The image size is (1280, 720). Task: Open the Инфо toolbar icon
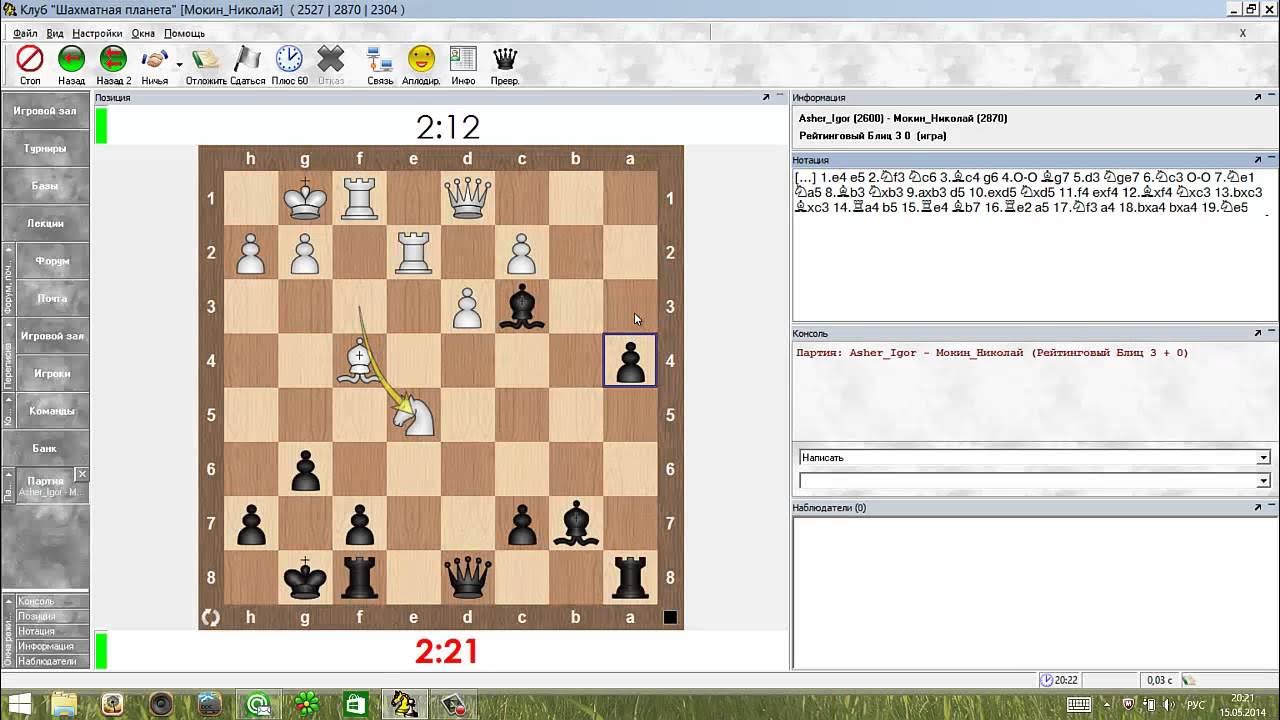[x=463, y=60]
